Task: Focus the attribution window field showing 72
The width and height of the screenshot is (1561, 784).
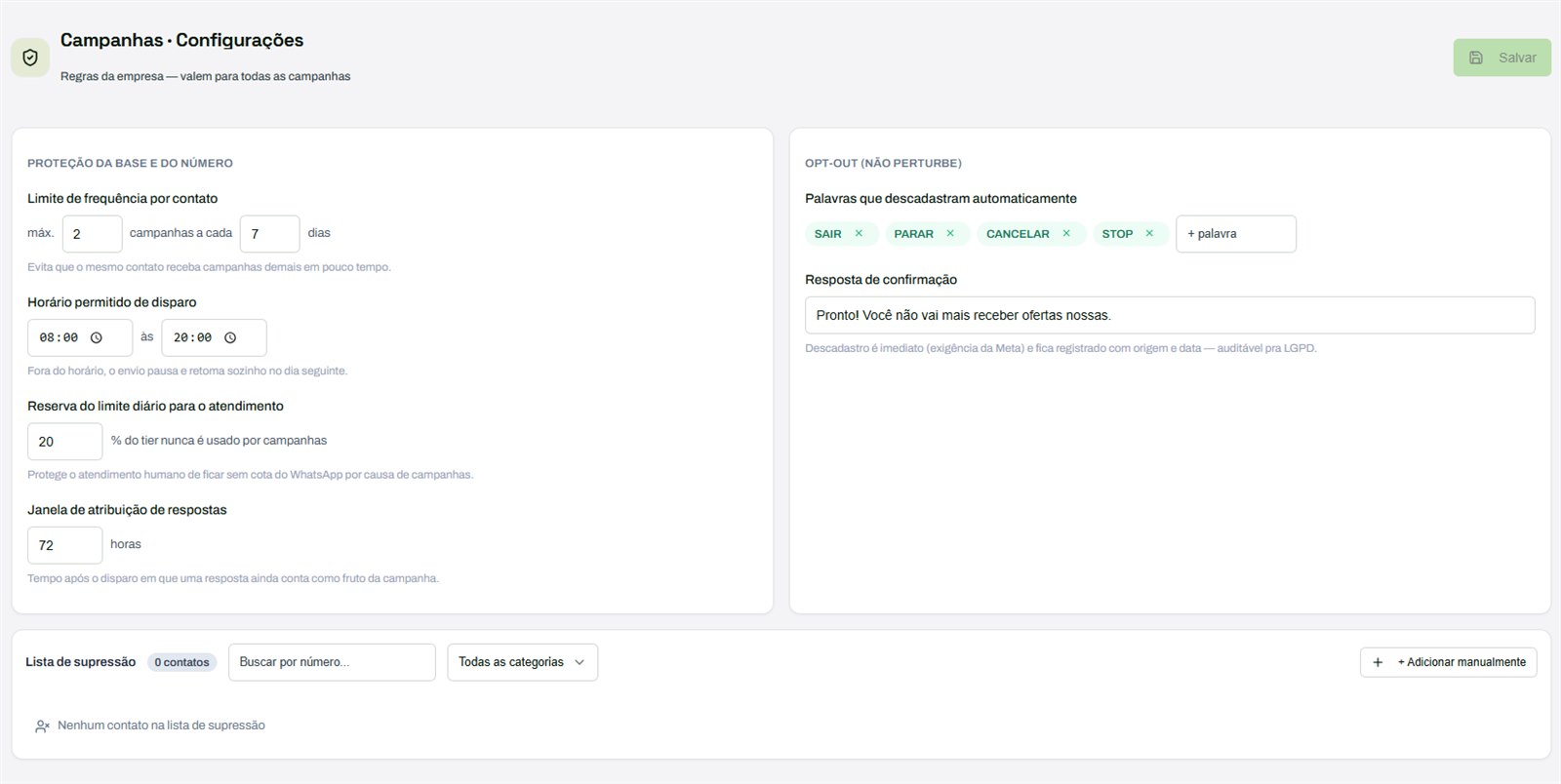Action: click(64, 545)
